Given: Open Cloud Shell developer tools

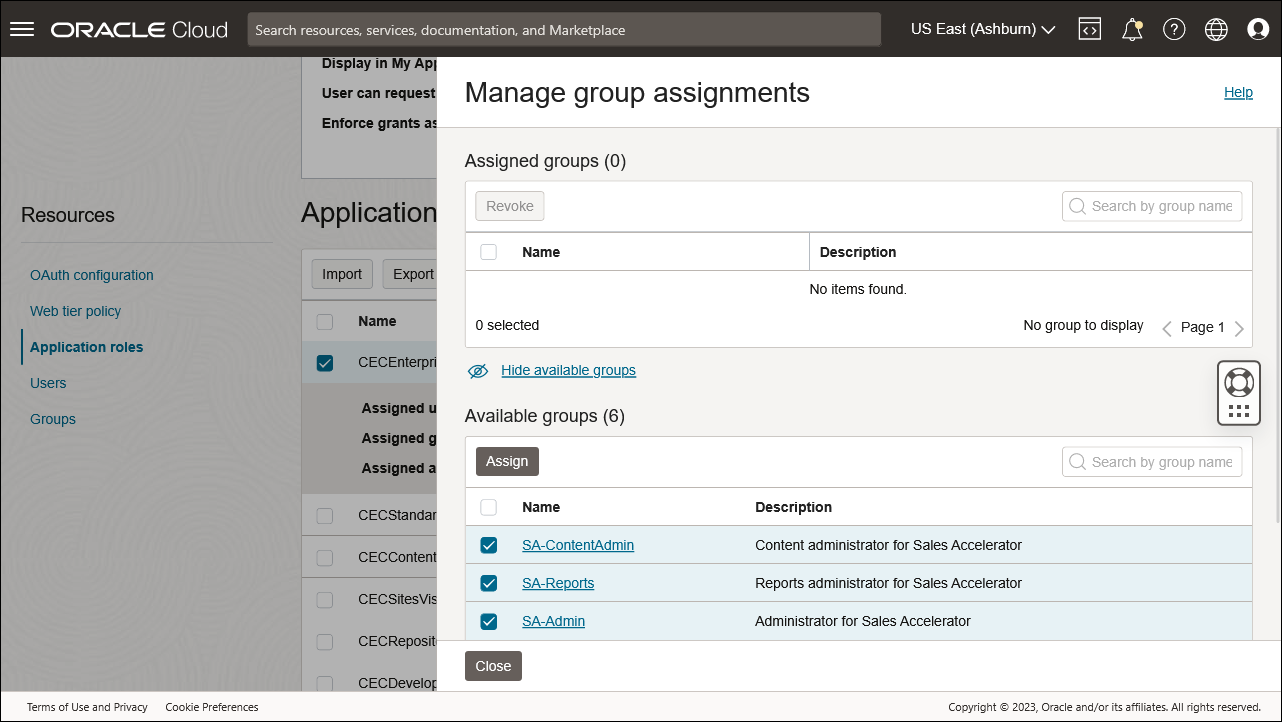Looking at the screenshot, I should click(x=1089, y=29).
